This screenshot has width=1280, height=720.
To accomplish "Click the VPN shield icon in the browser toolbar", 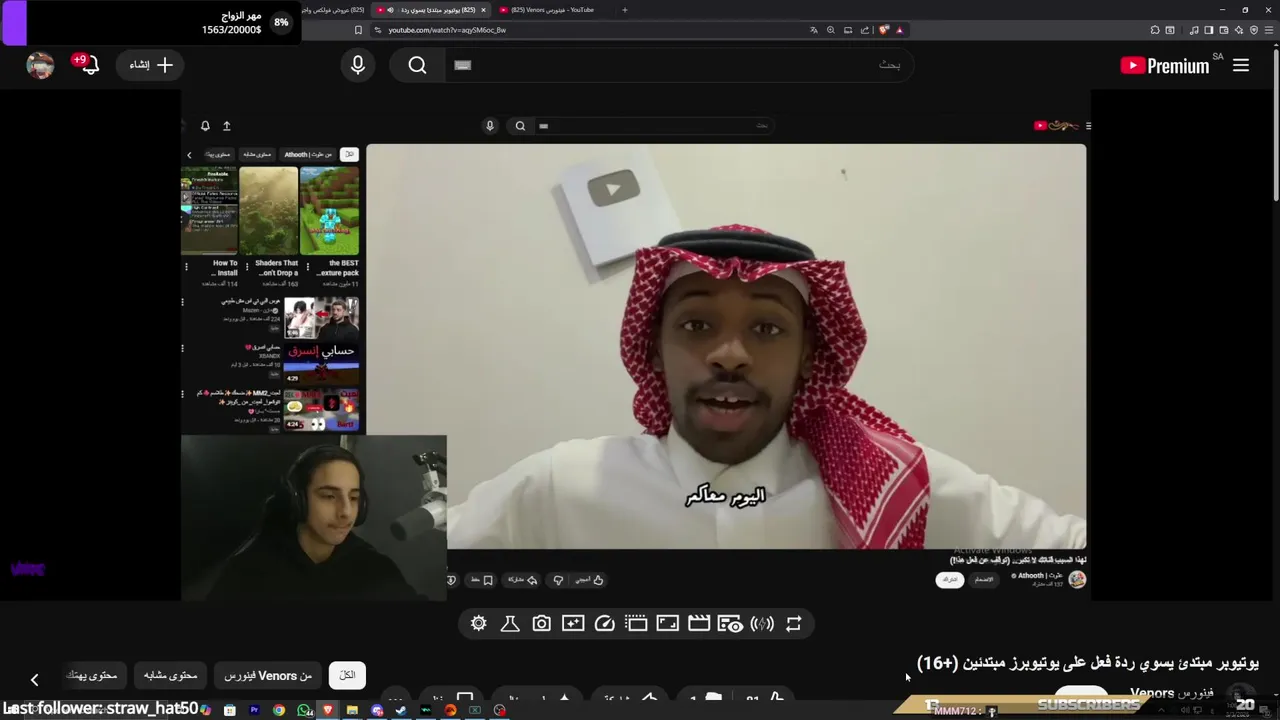I will coord(1254,30).
